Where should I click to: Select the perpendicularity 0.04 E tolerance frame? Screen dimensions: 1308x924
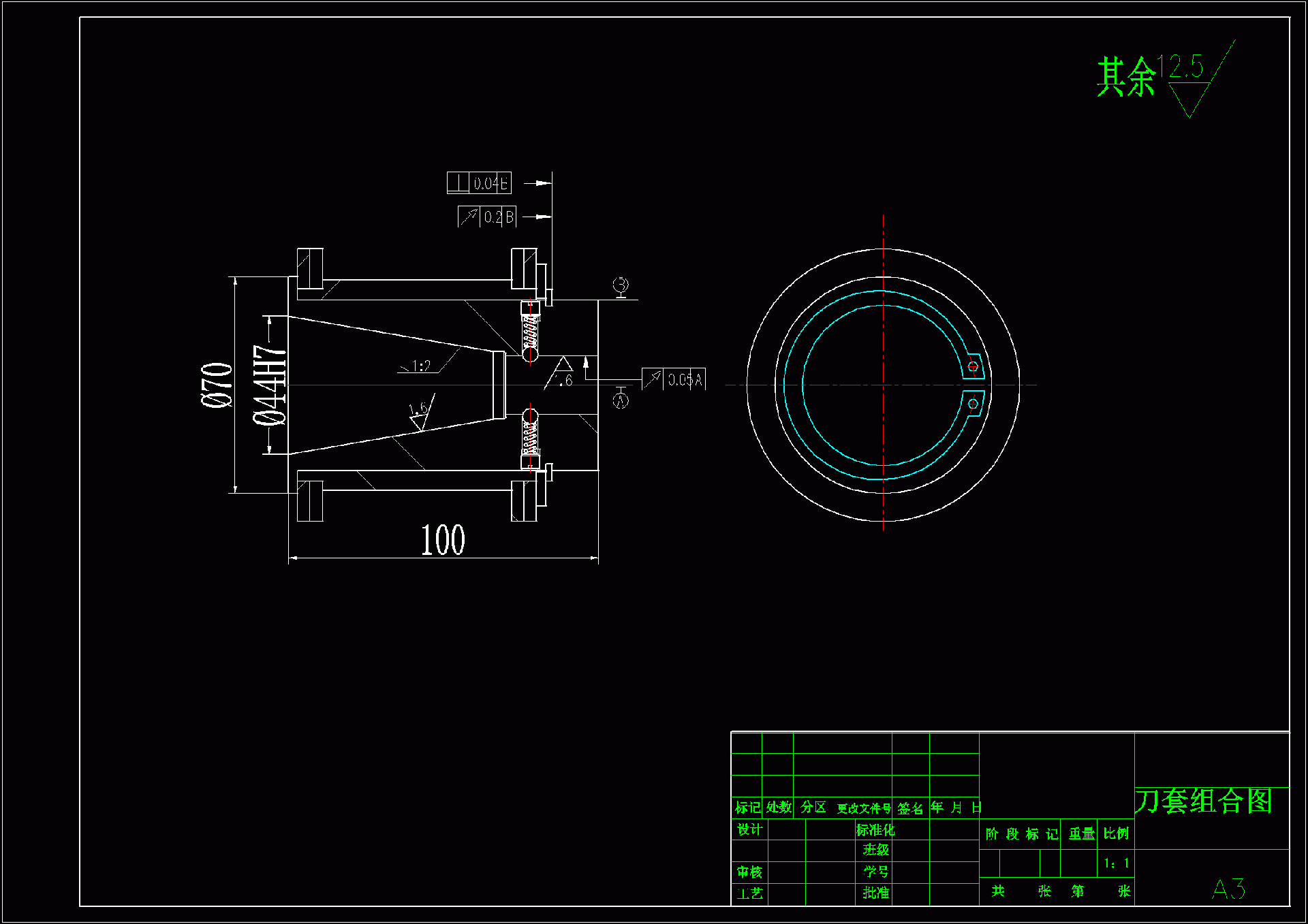click(x=480, y=183)
